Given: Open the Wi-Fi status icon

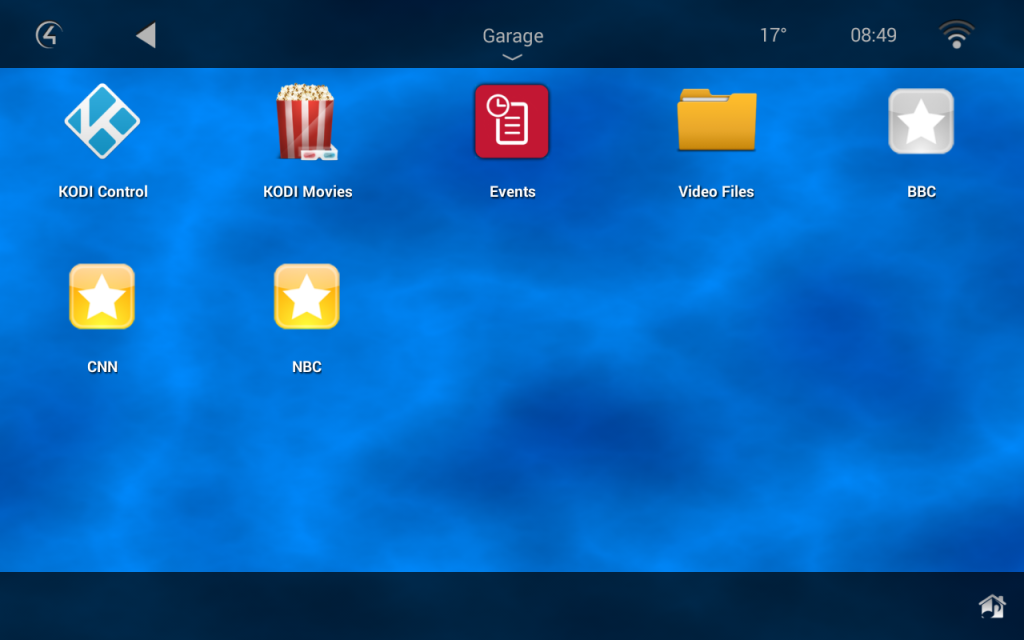Looking at the screenshot, I should tap(957, 34).
